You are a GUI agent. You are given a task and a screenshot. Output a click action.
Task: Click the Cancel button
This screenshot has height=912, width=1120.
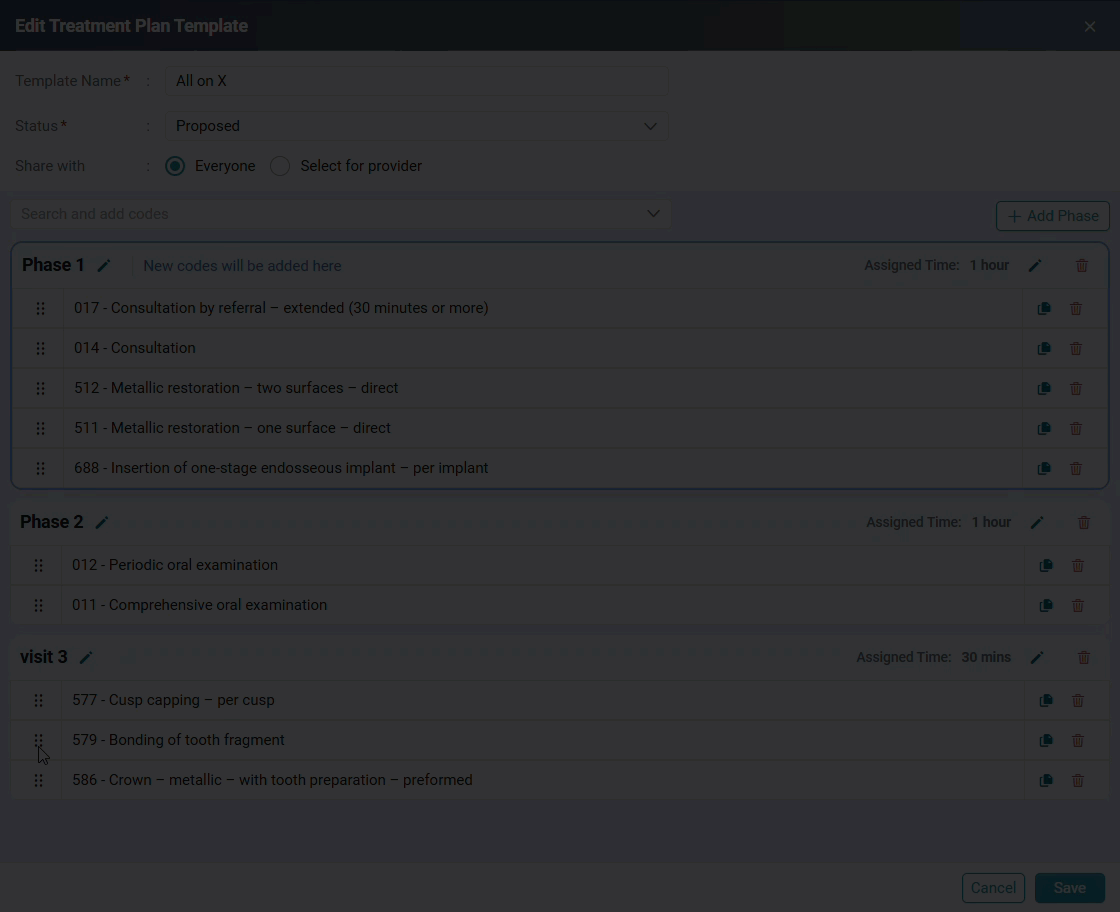tap(993, 888)
